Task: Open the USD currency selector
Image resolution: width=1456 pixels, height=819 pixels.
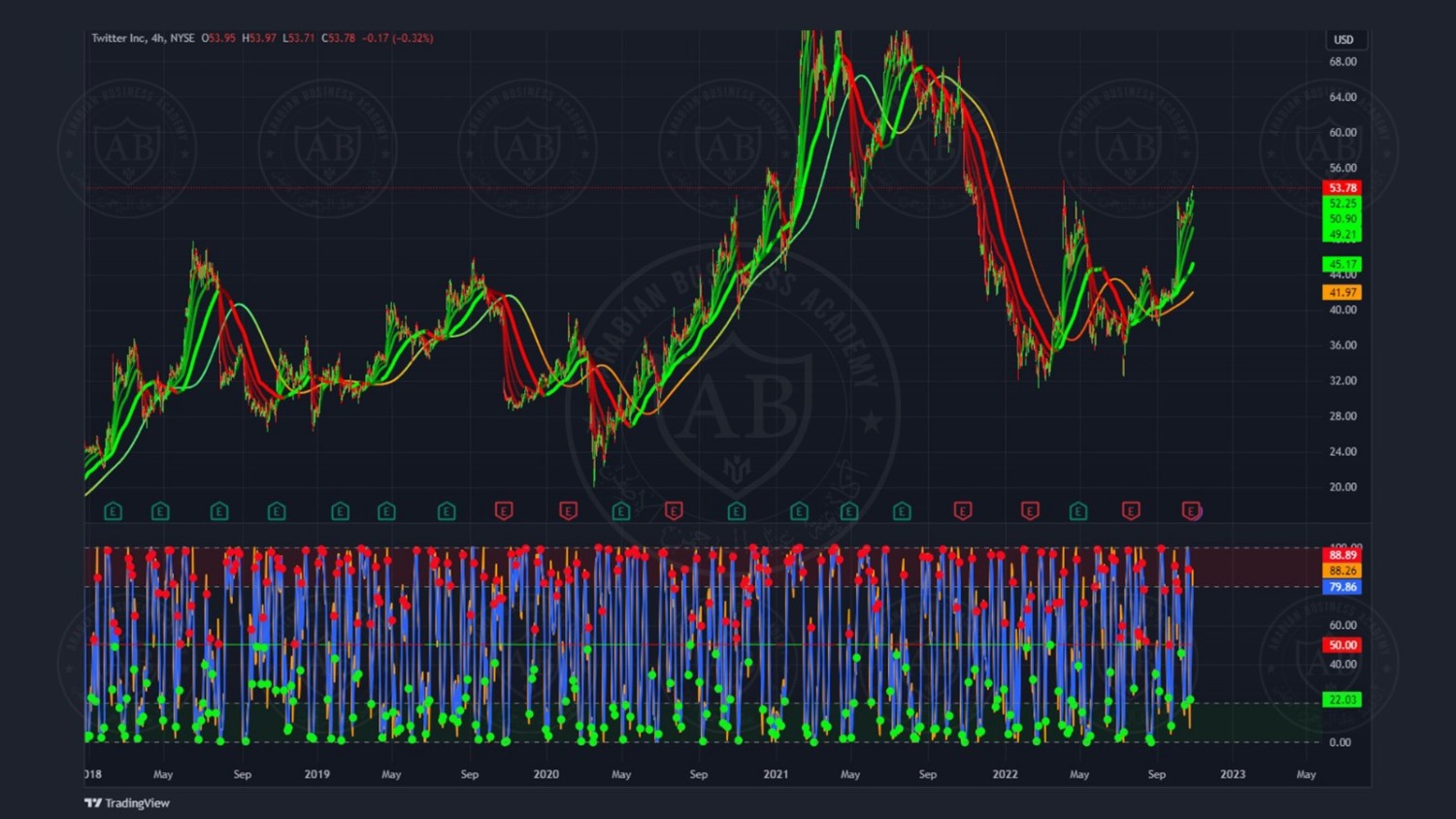Action: tap(1343, 40)
